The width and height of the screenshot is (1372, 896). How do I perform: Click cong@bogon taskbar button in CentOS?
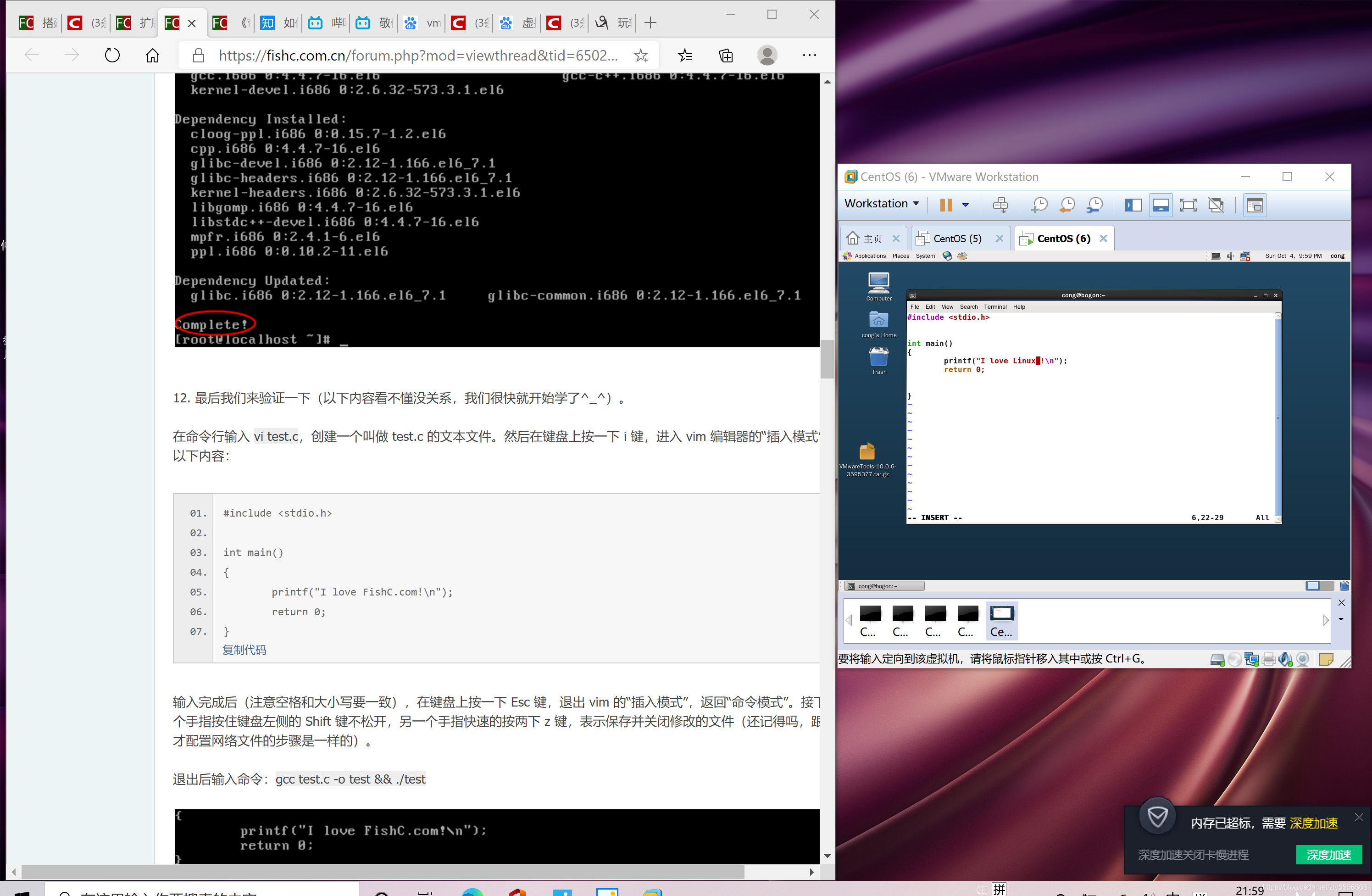[884, 586]
